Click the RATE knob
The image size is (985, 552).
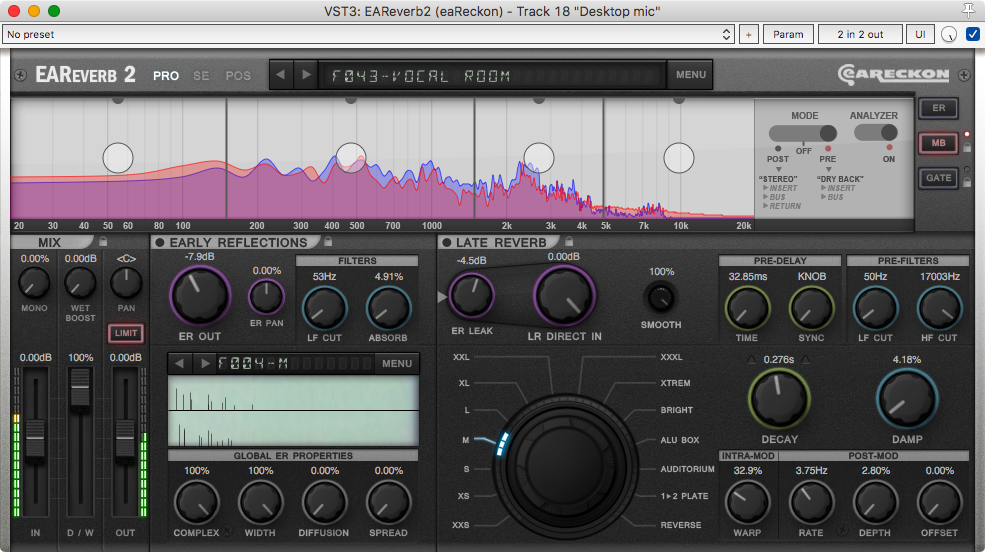(812, 503)
